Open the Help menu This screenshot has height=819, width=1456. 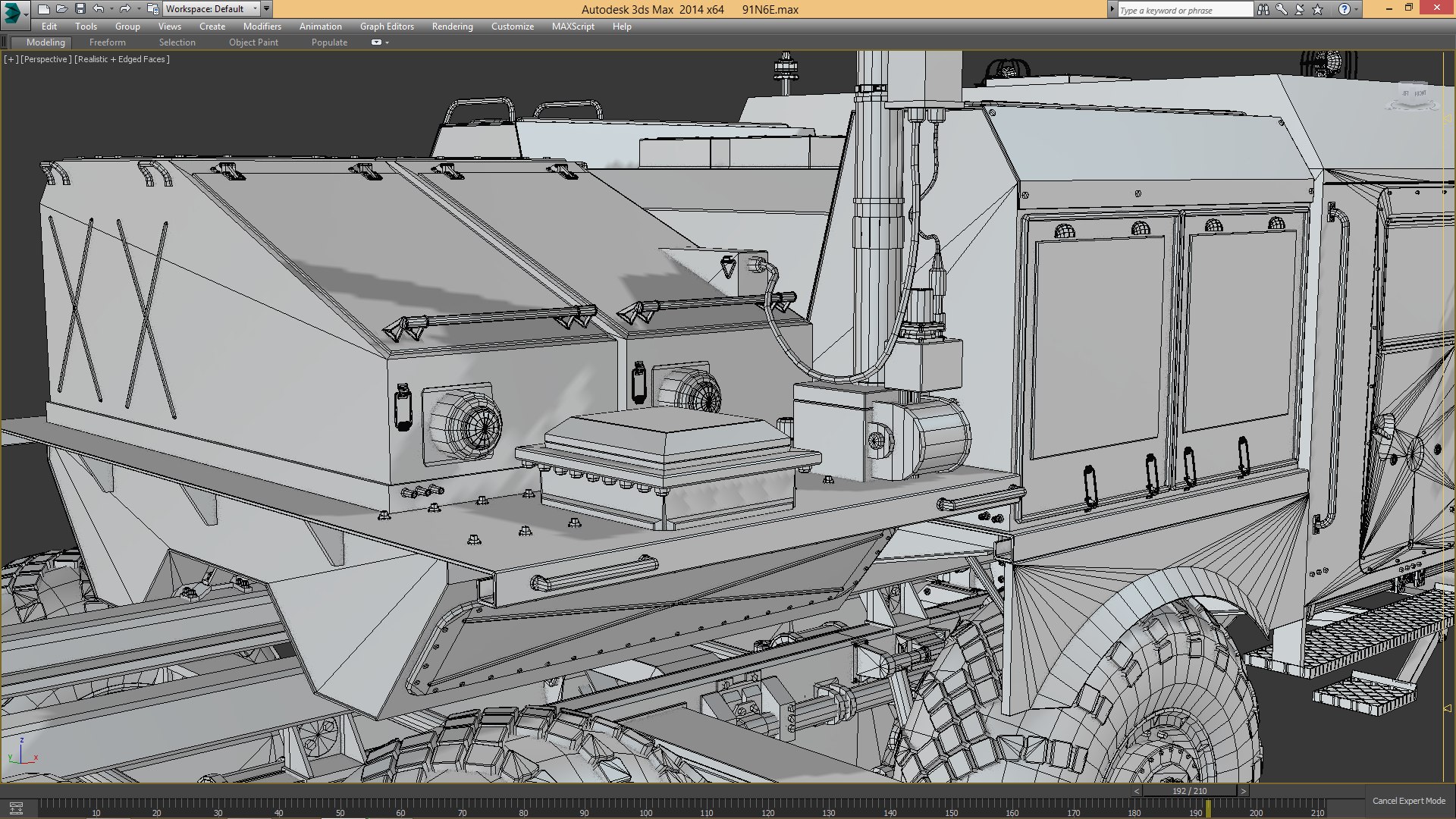pos(622,27)
